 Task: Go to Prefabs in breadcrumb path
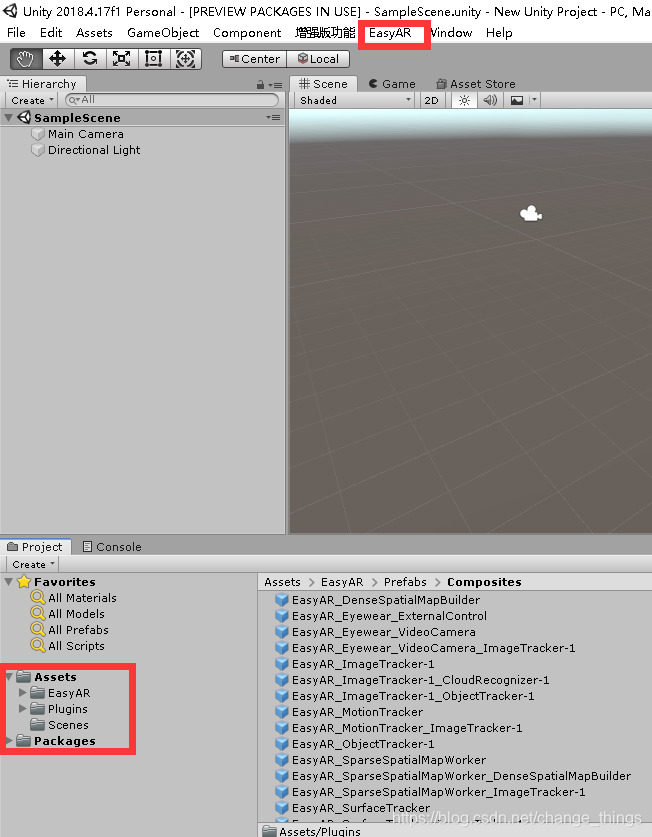(x=405, y=582)
